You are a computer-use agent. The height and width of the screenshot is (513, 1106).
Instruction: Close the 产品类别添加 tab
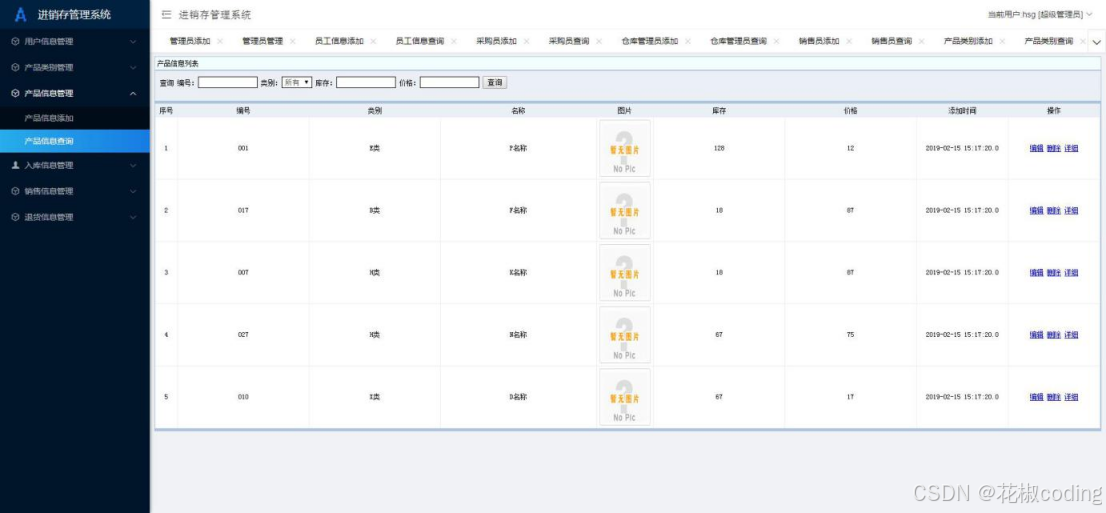[x=1002, y=42]
